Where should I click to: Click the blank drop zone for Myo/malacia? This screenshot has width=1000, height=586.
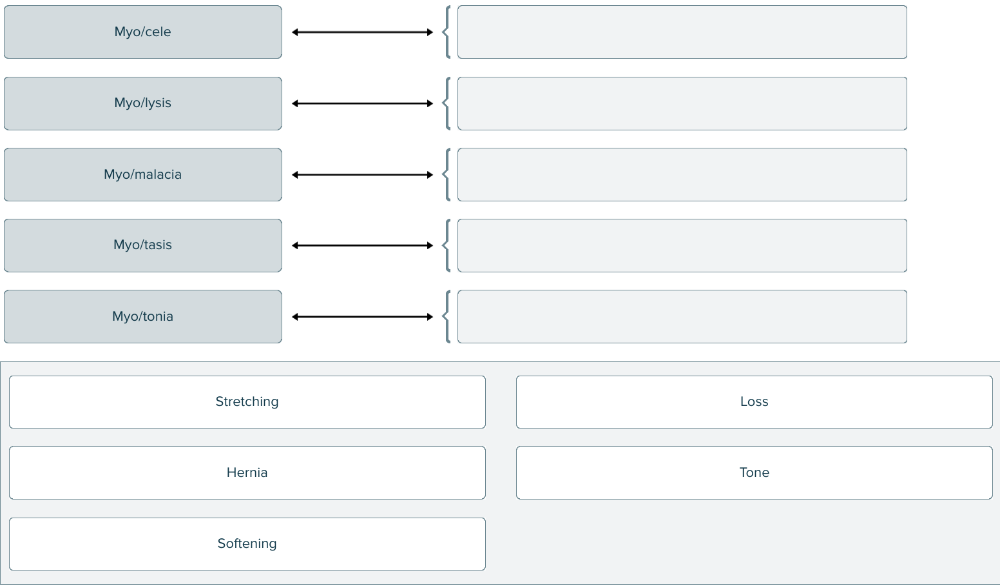(x=682, y=174)
